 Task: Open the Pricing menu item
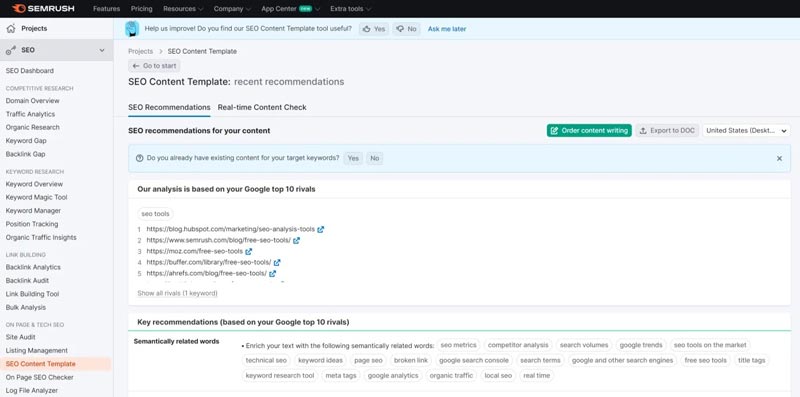pos(141,9)
